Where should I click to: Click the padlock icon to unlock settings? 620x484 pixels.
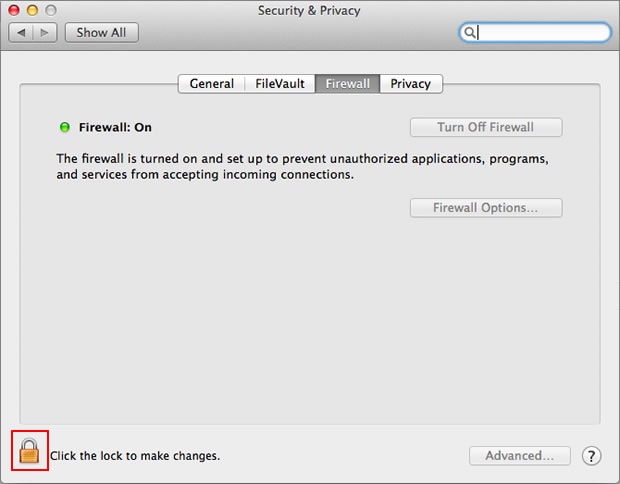[29, 451]
